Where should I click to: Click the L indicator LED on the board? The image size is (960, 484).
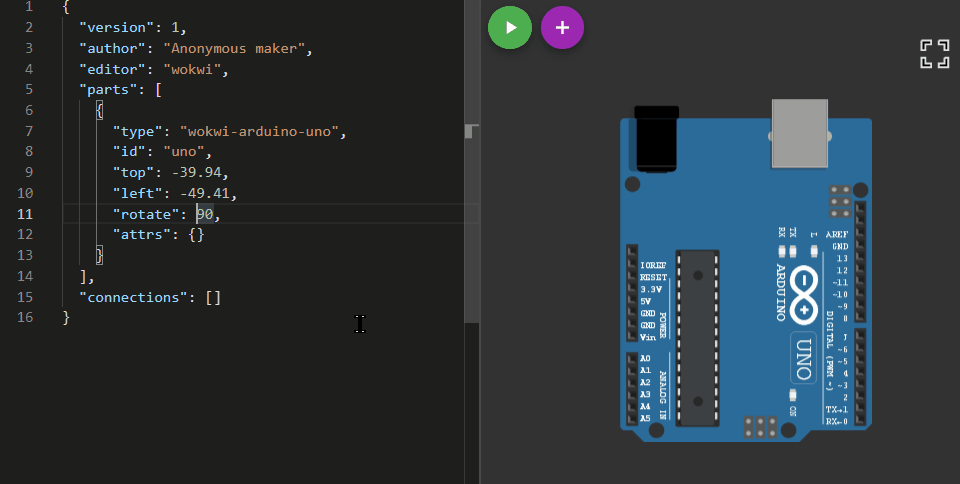[814, 251]
